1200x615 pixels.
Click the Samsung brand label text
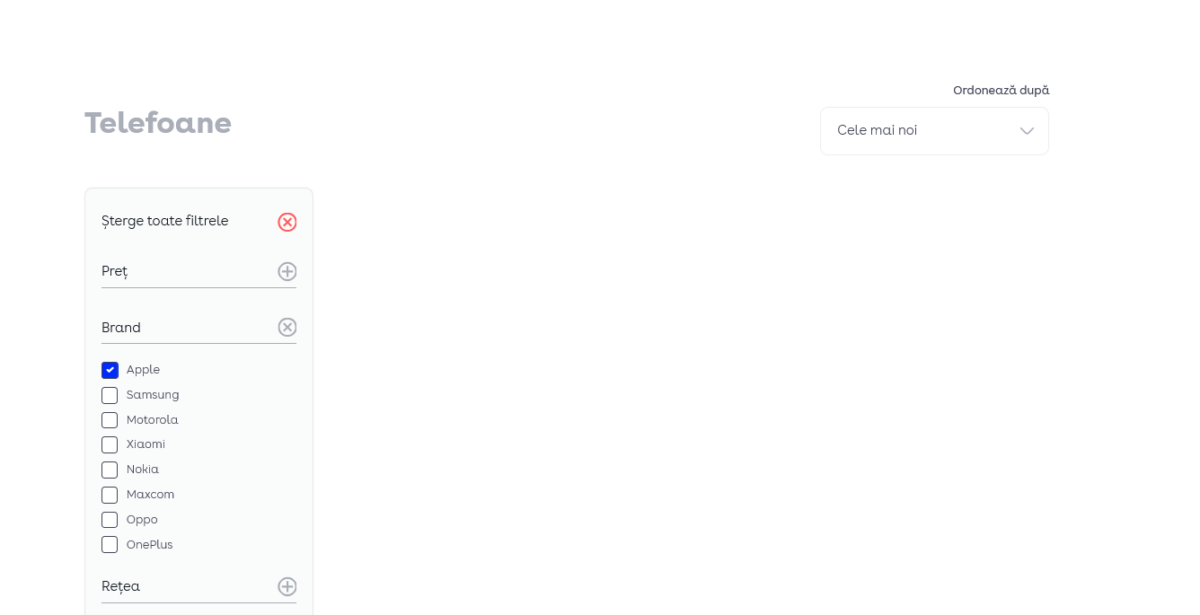click(x=153, y=395)
